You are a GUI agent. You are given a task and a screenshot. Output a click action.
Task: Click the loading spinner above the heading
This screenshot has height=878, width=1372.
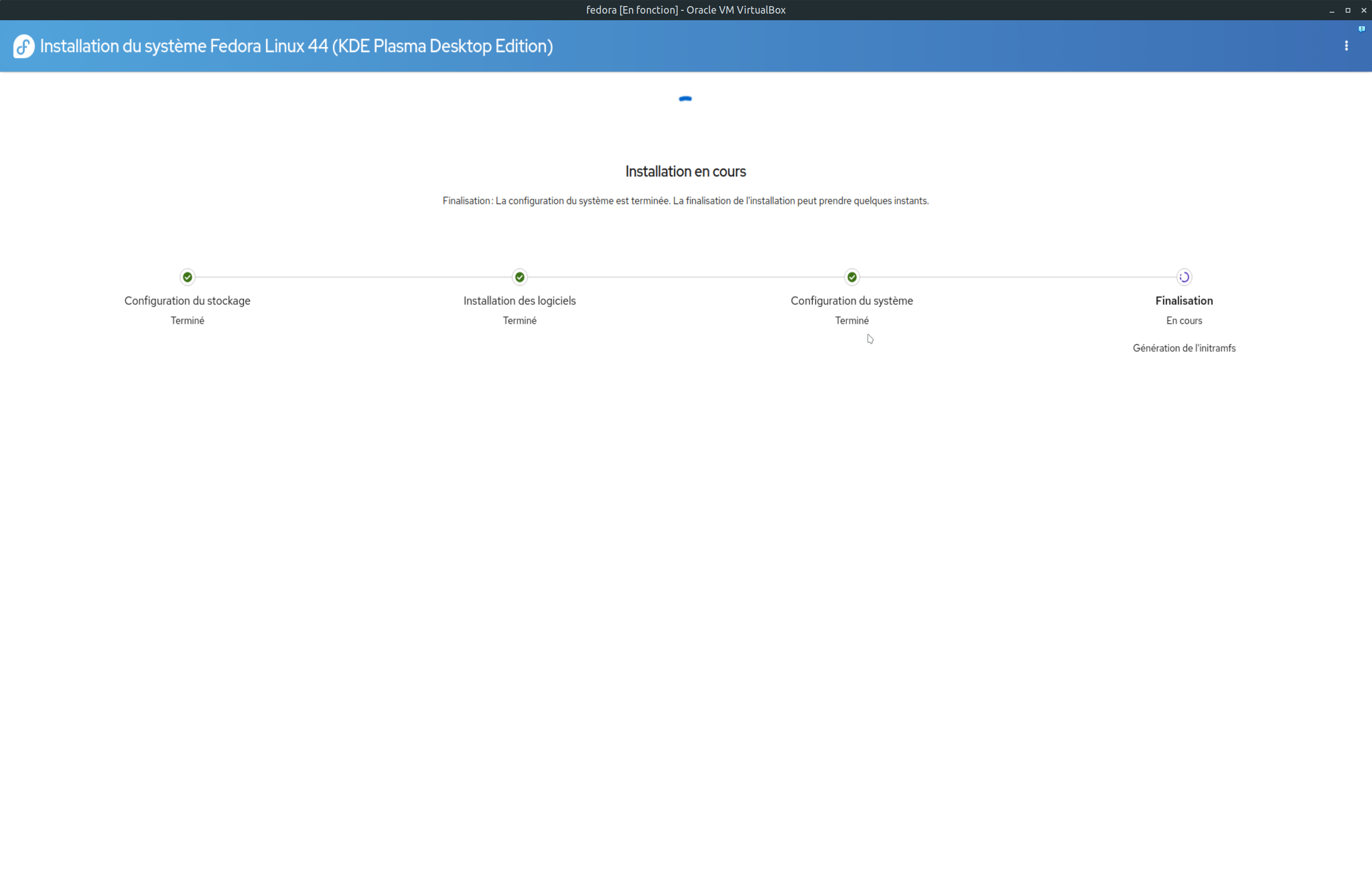[x=686, y=99]
